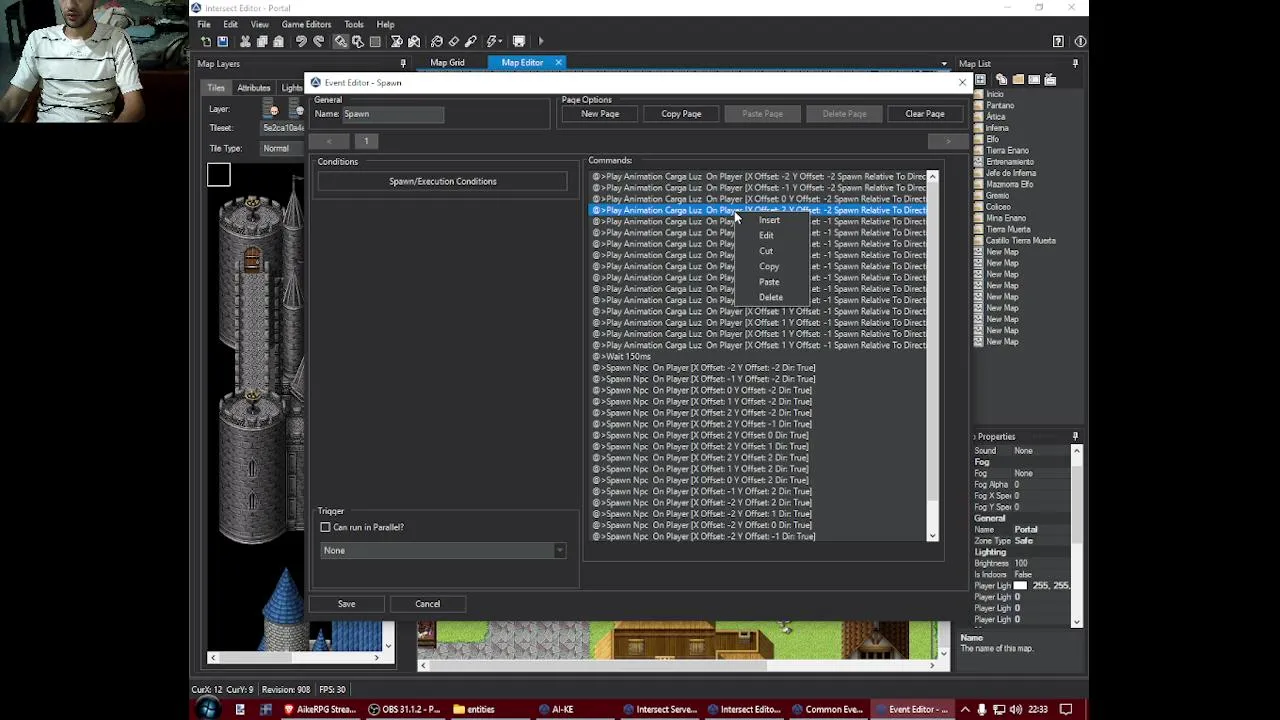Viewport: 1280px width, 720px height.
Task: Open the Game Editors menu
Action: [306, 24]
